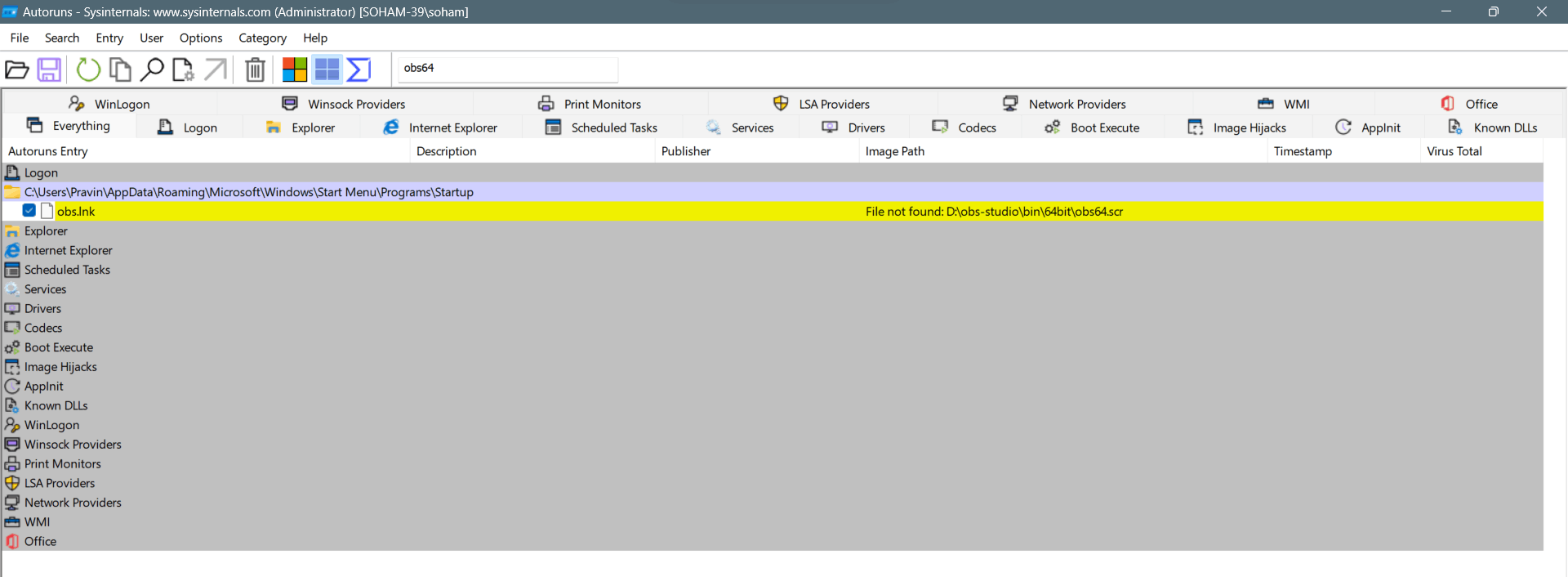The height and width of the screenshot is (577, 1568).
Task: Open the Category menu
Action: 262,38
